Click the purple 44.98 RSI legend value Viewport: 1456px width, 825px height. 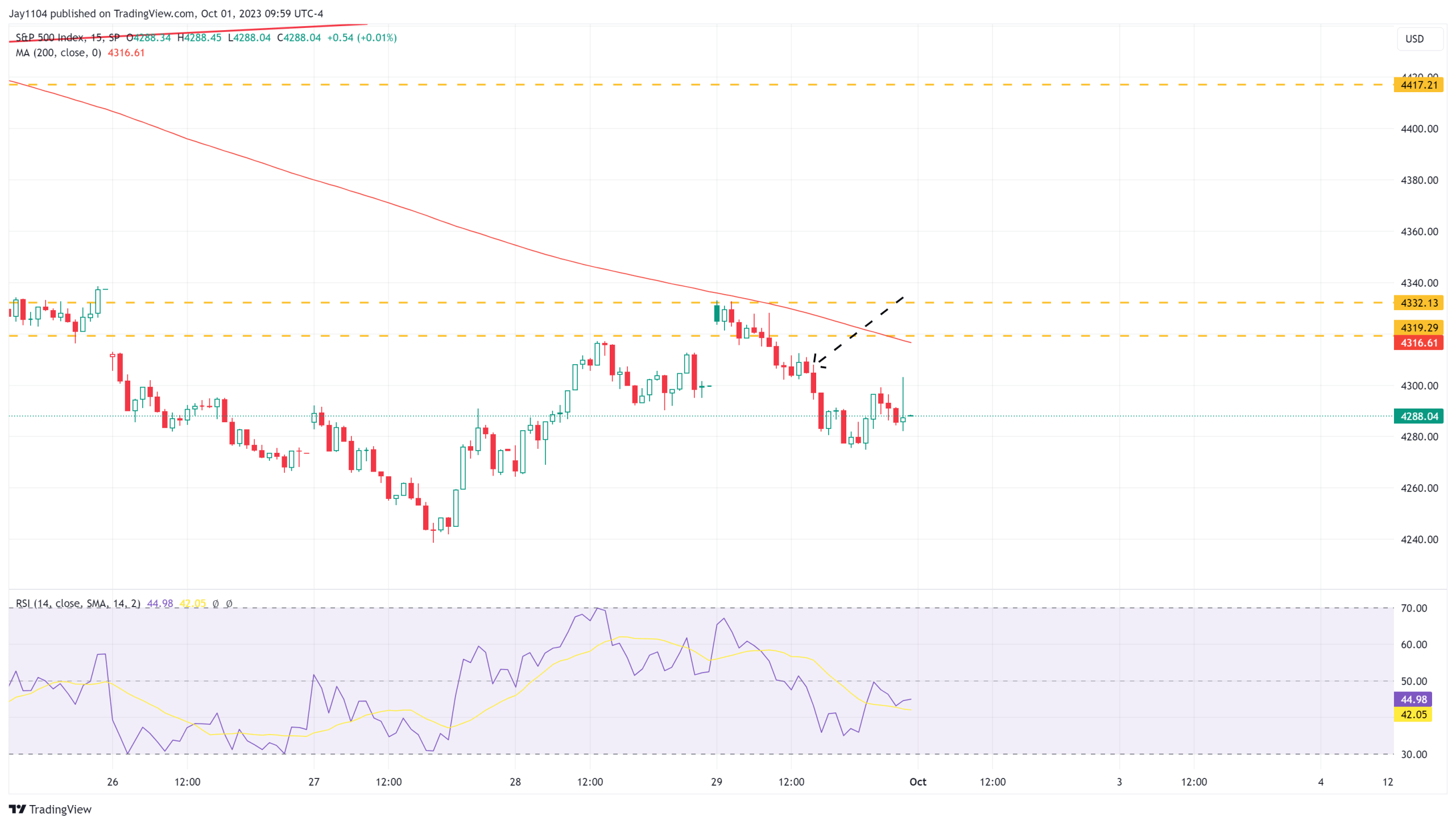coord(160,603)
